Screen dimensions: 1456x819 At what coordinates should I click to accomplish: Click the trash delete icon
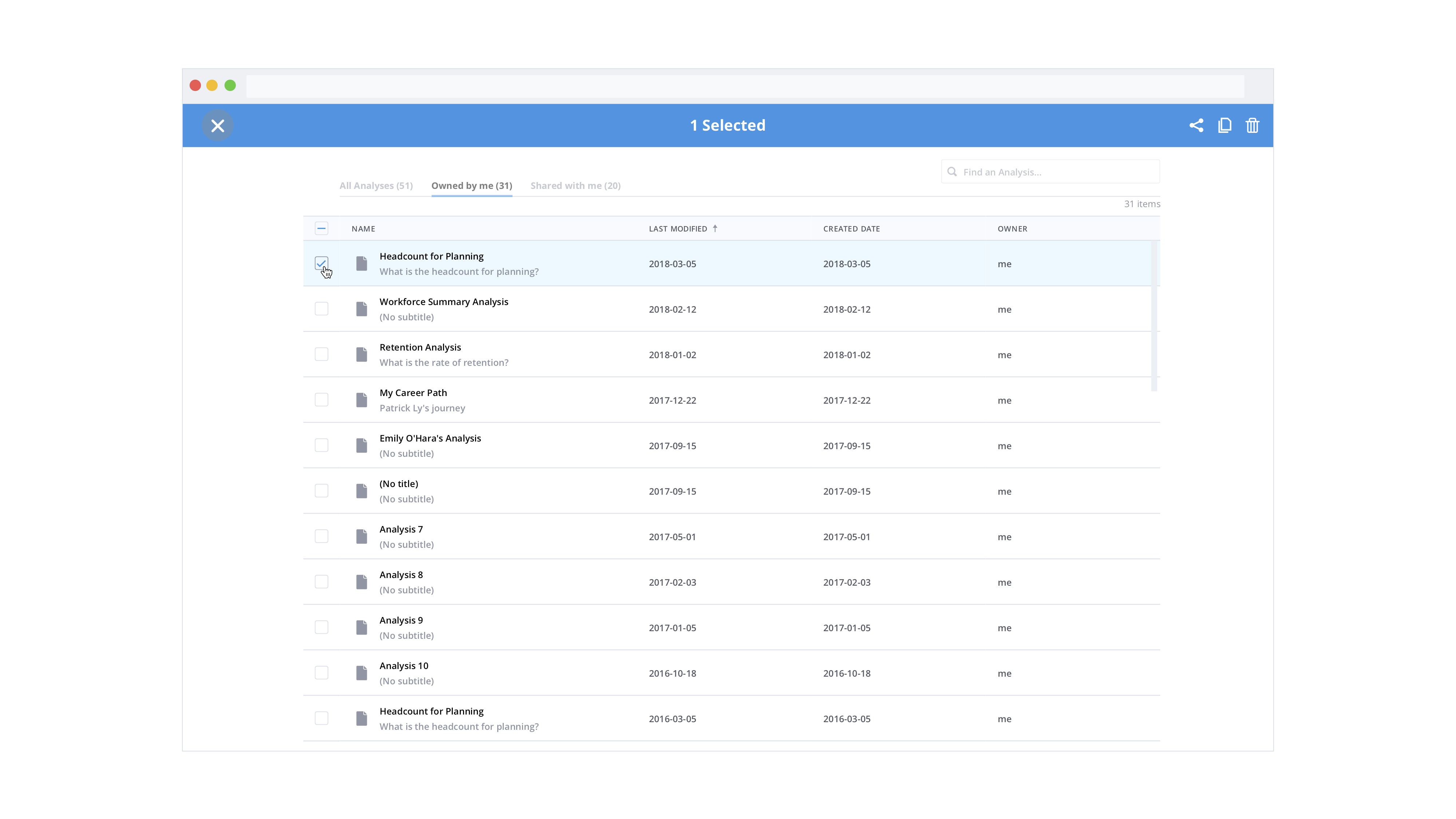coord(1252,125)
